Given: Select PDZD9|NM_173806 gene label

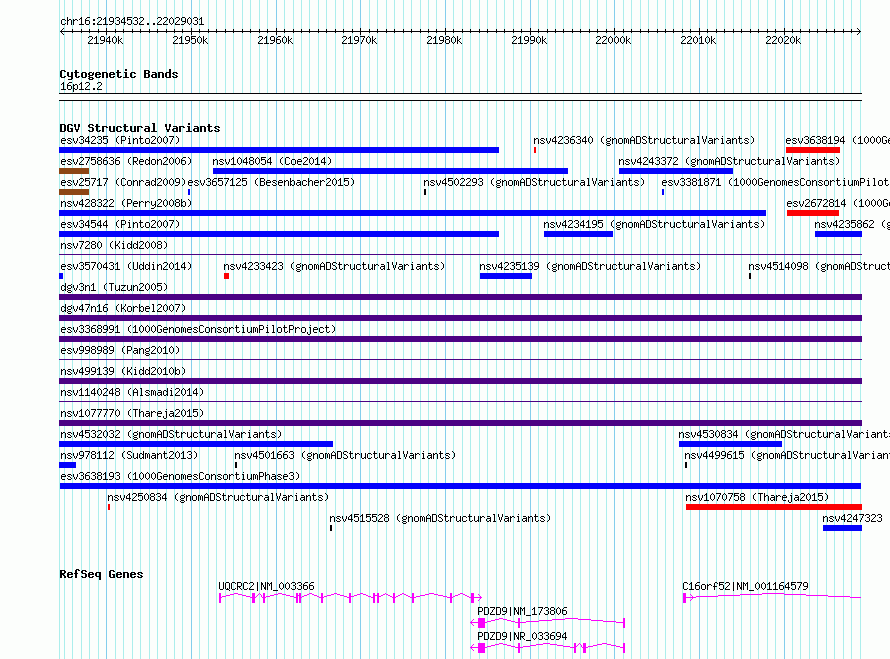Looking at the screenshot, I should 522,611.
